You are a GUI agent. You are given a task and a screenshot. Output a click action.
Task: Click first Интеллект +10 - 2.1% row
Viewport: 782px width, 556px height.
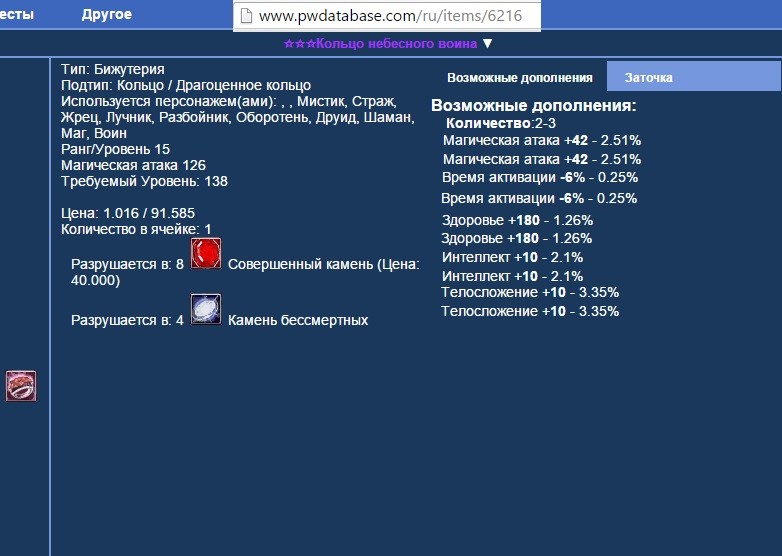tap(512, 257)
